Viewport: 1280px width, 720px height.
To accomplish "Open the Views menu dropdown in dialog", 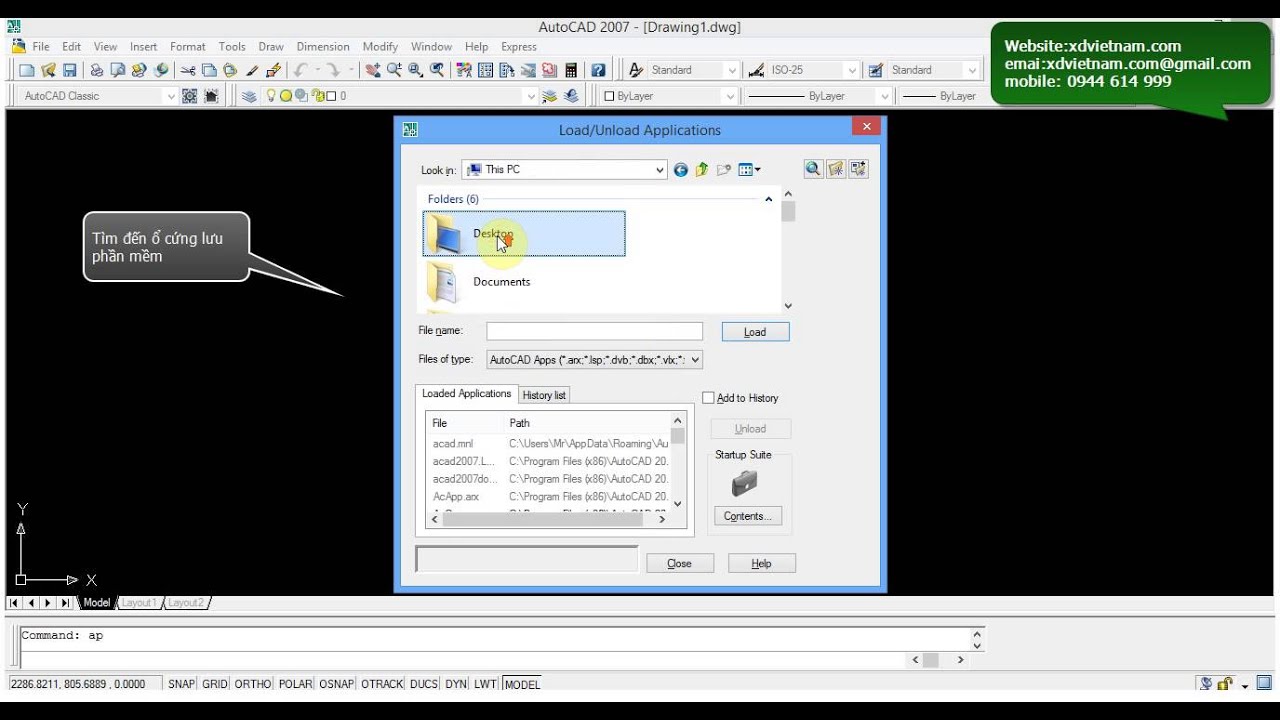I will point(757,170).
